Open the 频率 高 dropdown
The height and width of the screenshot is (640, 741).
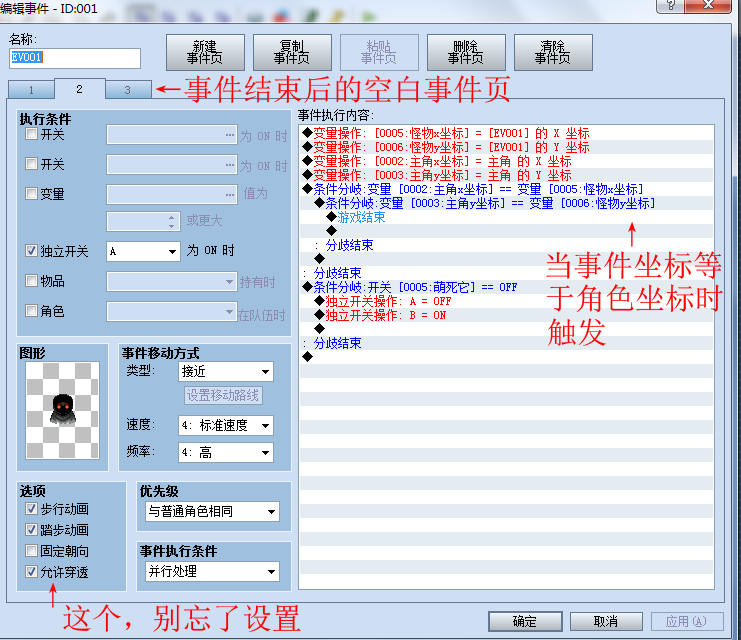[x=226, y=452]
